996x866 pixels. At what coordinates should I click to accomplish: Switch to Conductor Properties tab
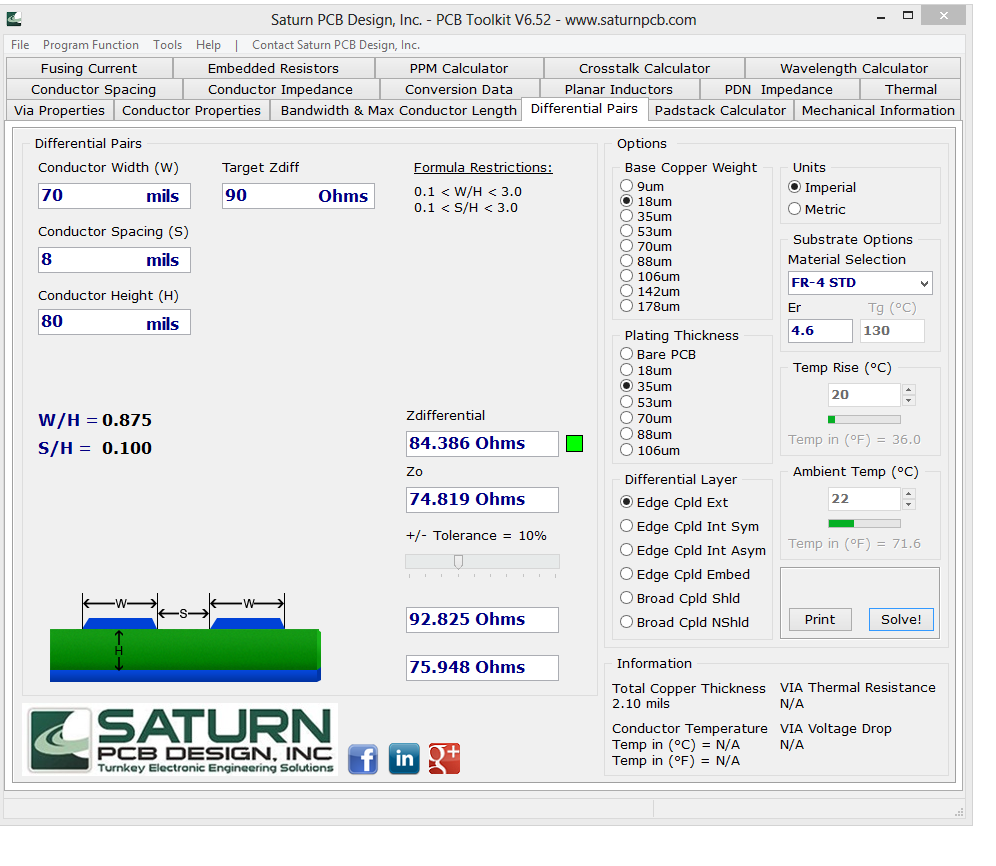[191, 111]
